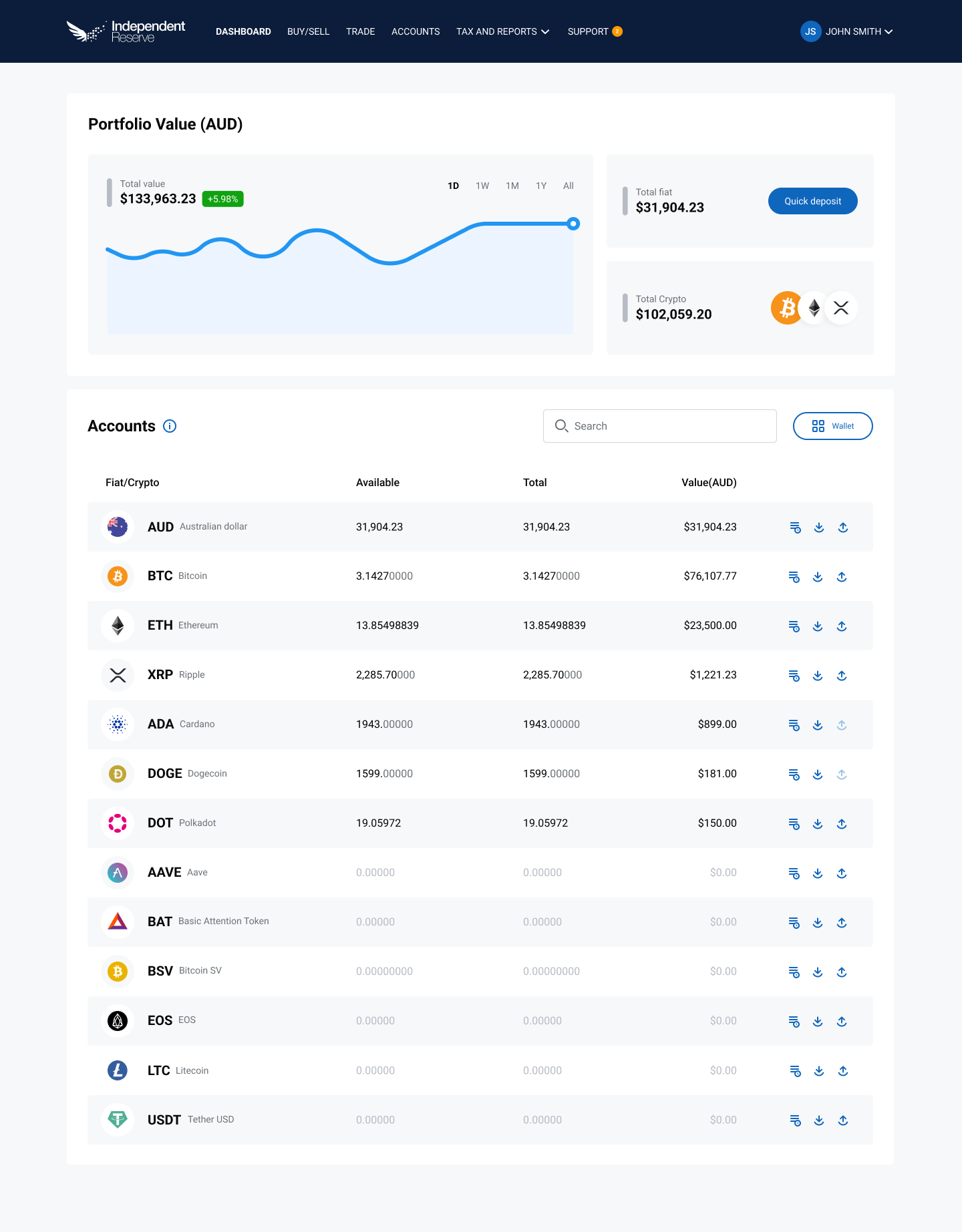This screenshot has height=1232, width=962.
Task: Select the 1W chart range
Action: (482, 186)
